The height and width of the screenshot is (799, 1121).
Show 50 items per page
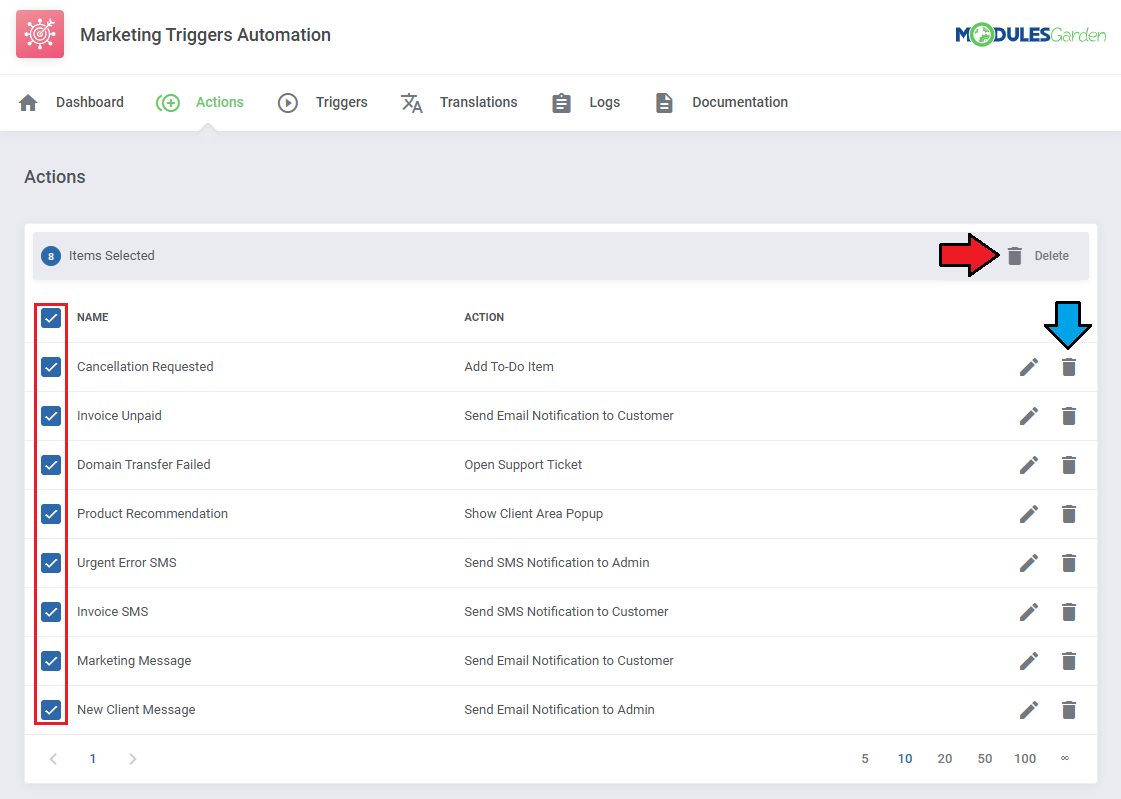[x=985, y=759]
